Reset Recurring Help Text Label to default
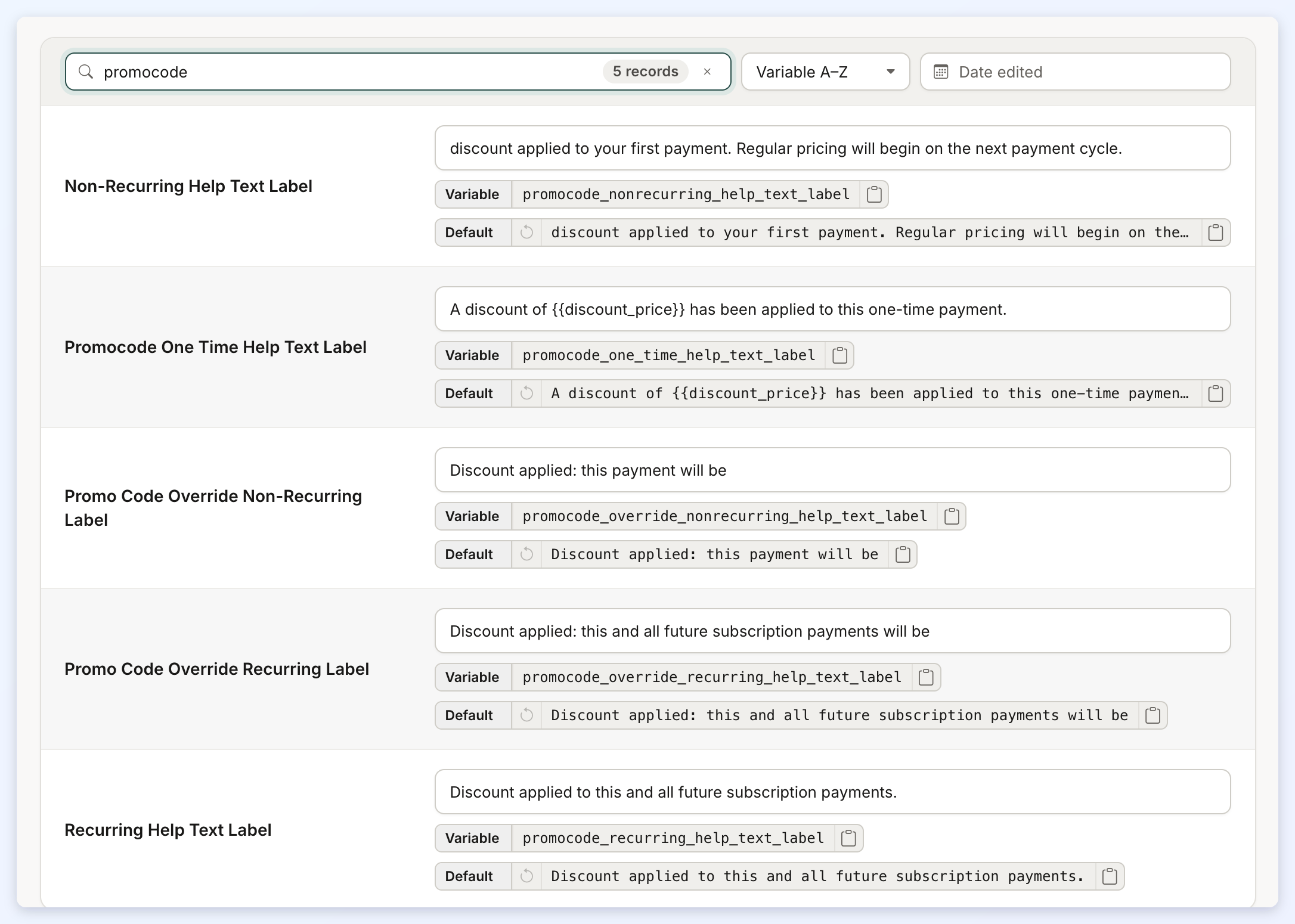Image resolution: width=1295 pixels, height=924 pixels. [x=526, y=876]
